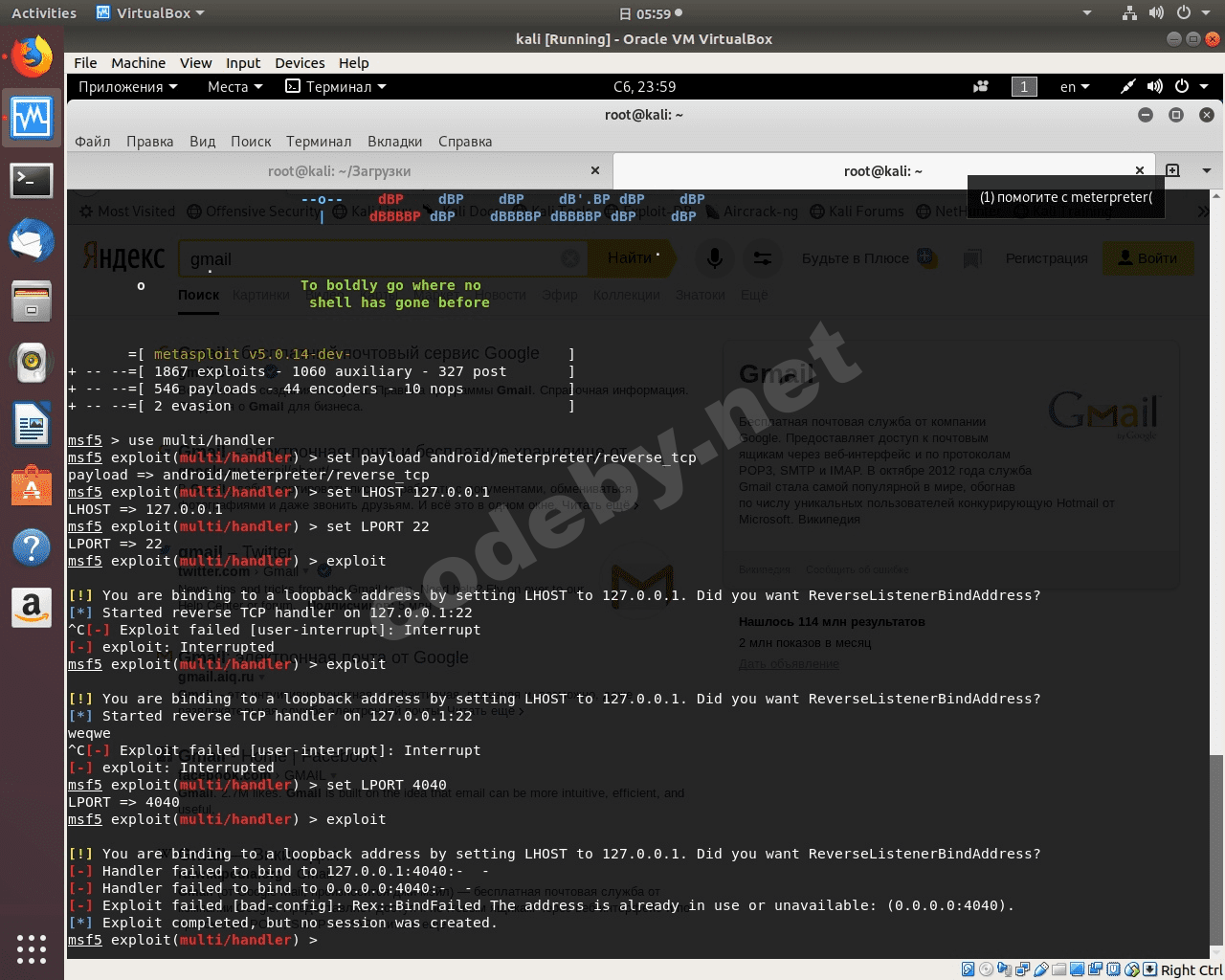Open Ubuntu Software from the dock
1225x980 pixels.
click(x=32, y=485)
